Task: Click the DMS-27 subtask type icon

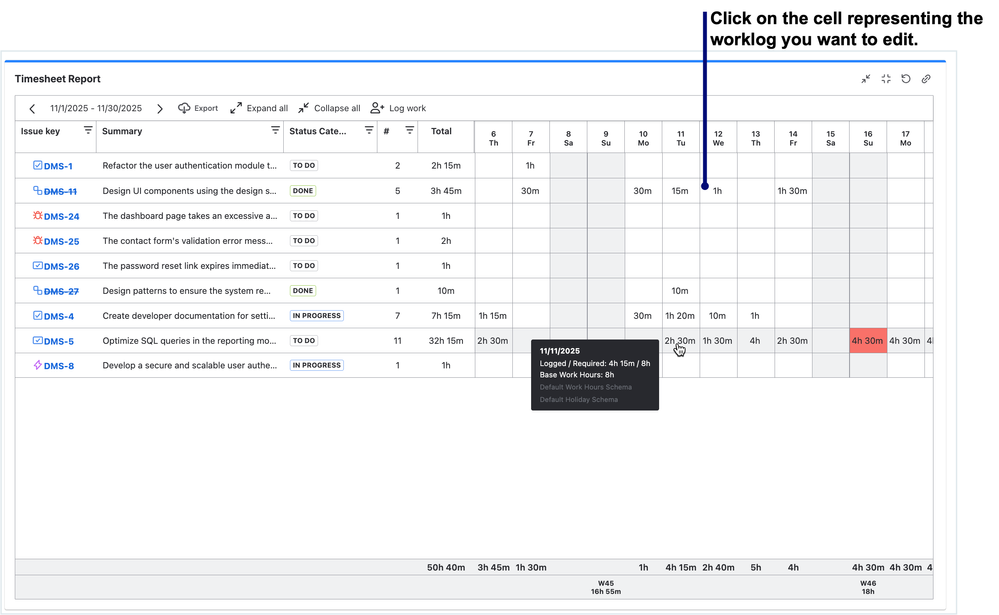Action: pyautogui.click(x=38, y=291)
